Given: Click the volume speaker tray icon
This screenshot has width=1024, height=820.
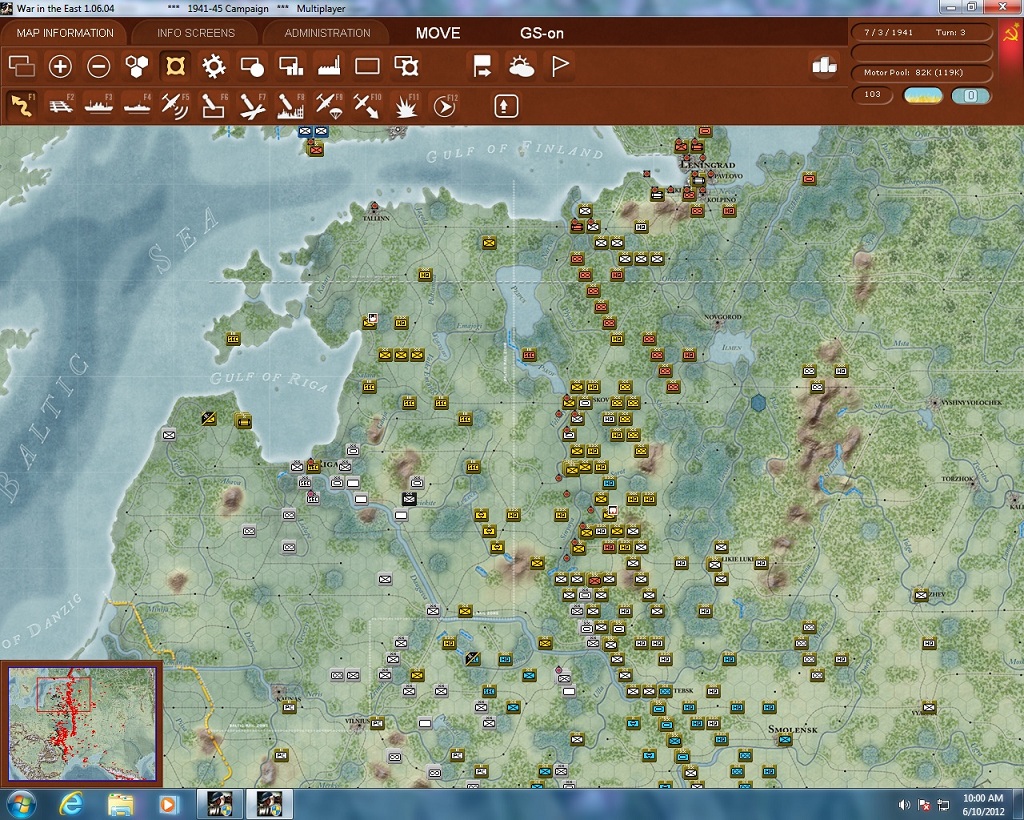Looking at the screenshot, I should click(x=904, y=805).
